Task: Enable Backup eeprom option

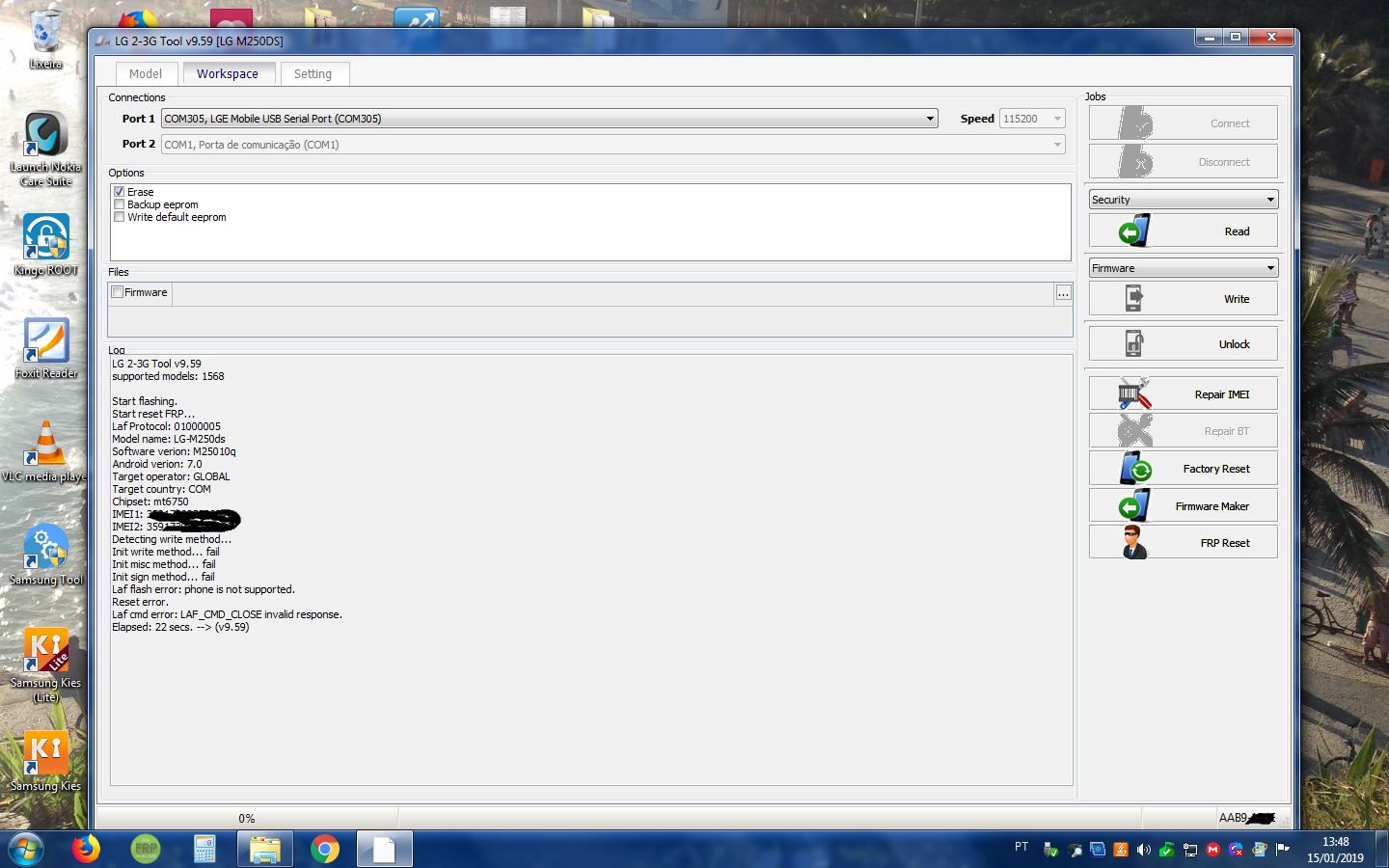Action: 119,204
